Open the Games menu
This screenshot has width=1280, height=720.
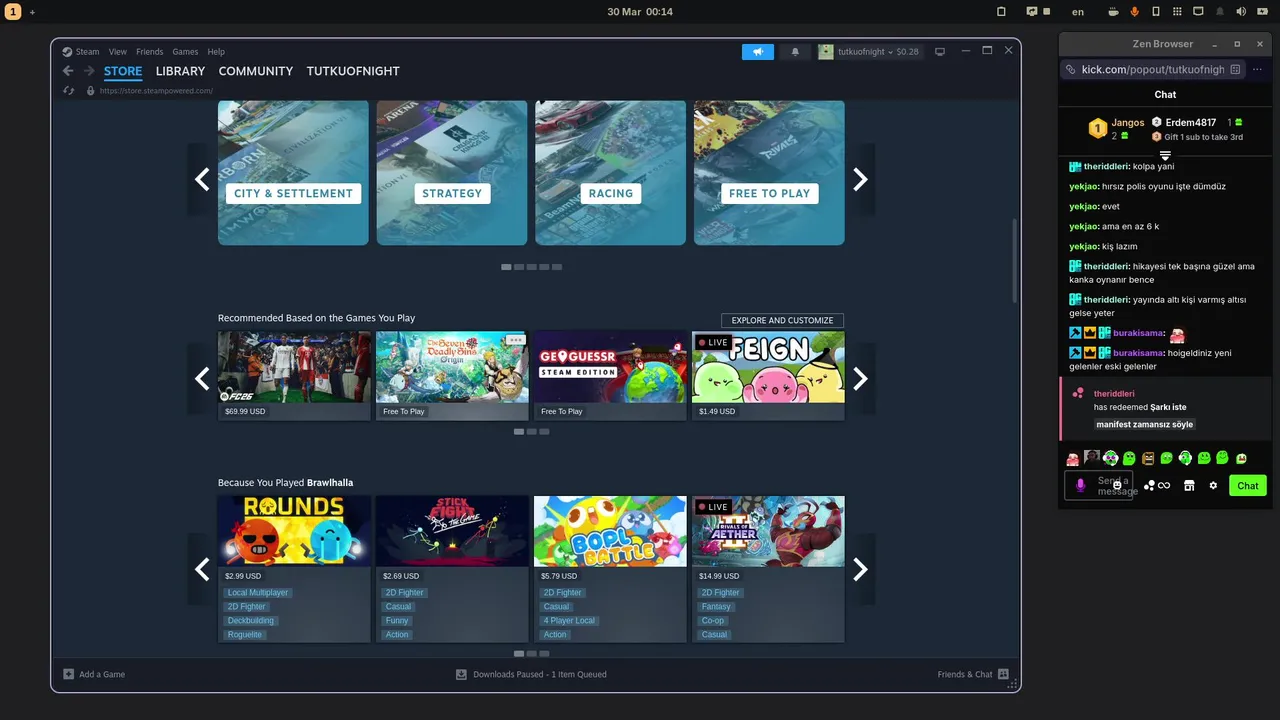pos(185,52)
